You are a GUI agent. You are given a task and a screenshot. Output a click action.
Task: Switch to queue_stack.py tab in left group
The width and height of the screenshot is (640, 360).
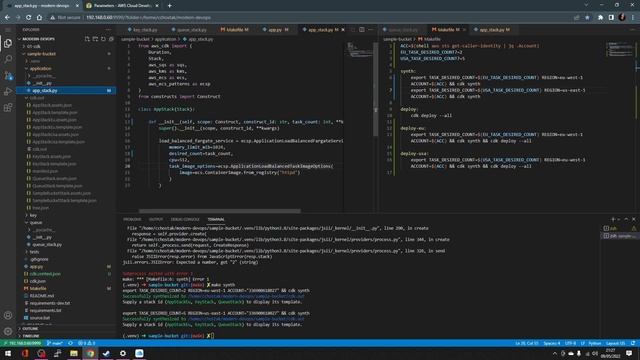(x=190, y=30)
